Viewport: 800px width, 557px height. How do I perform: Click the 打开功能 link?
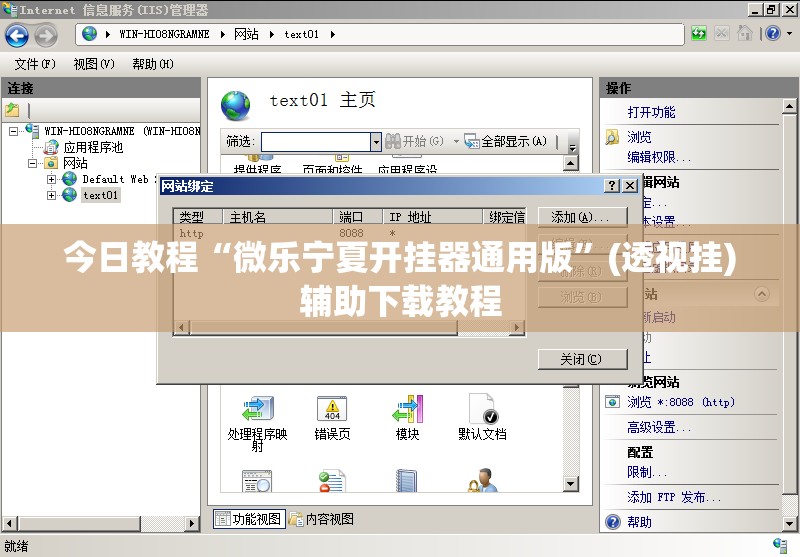click(x=651, y=112)
